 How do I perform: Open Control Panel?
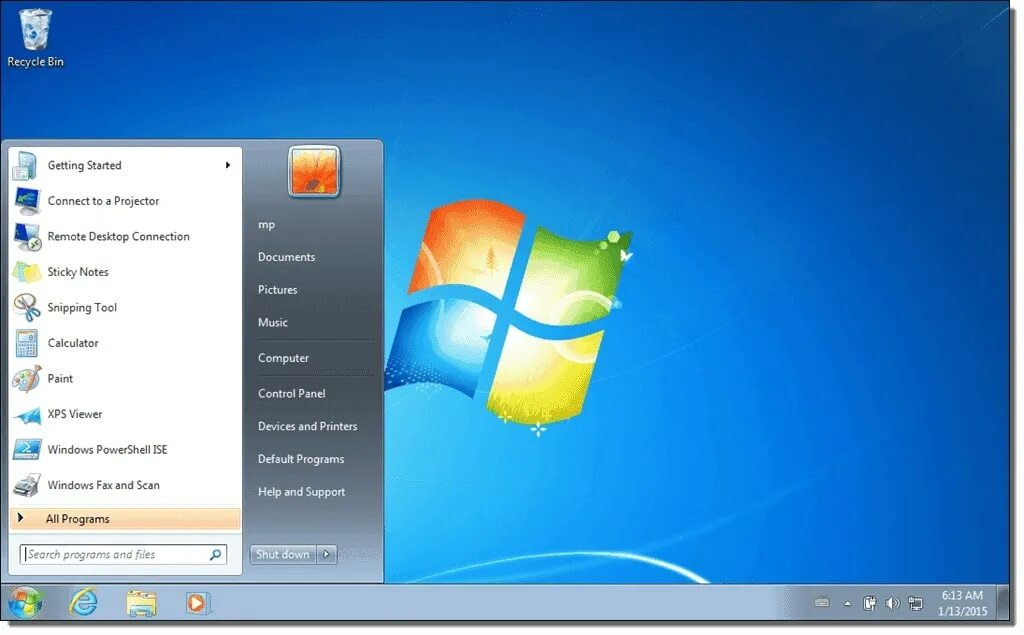click(x=291, y=394)
